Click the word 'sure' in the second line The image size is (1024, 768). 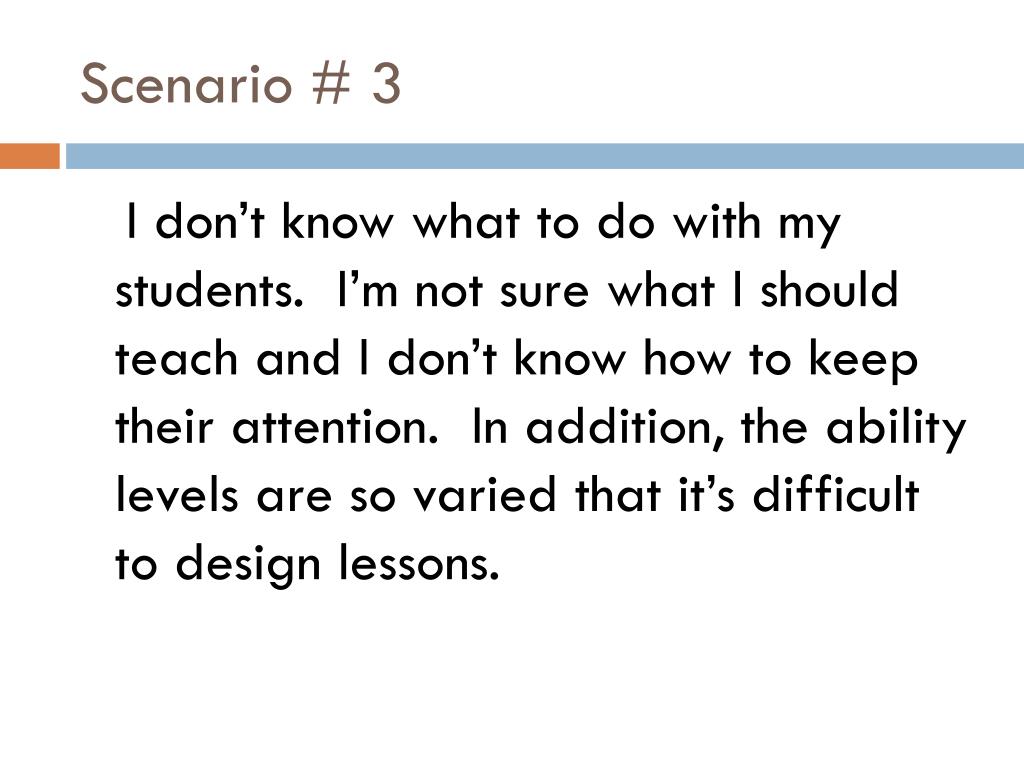coord(544,293)
